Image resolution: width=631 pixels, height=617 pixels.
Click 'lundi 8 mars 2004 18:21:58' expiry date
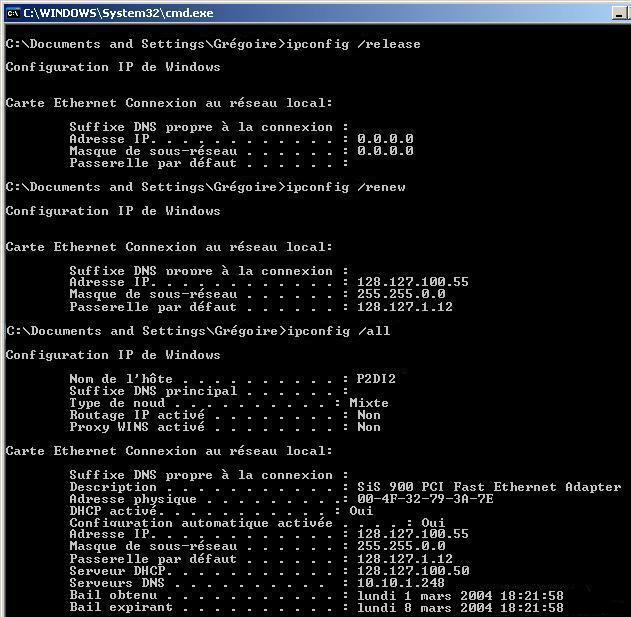point(460,608)
